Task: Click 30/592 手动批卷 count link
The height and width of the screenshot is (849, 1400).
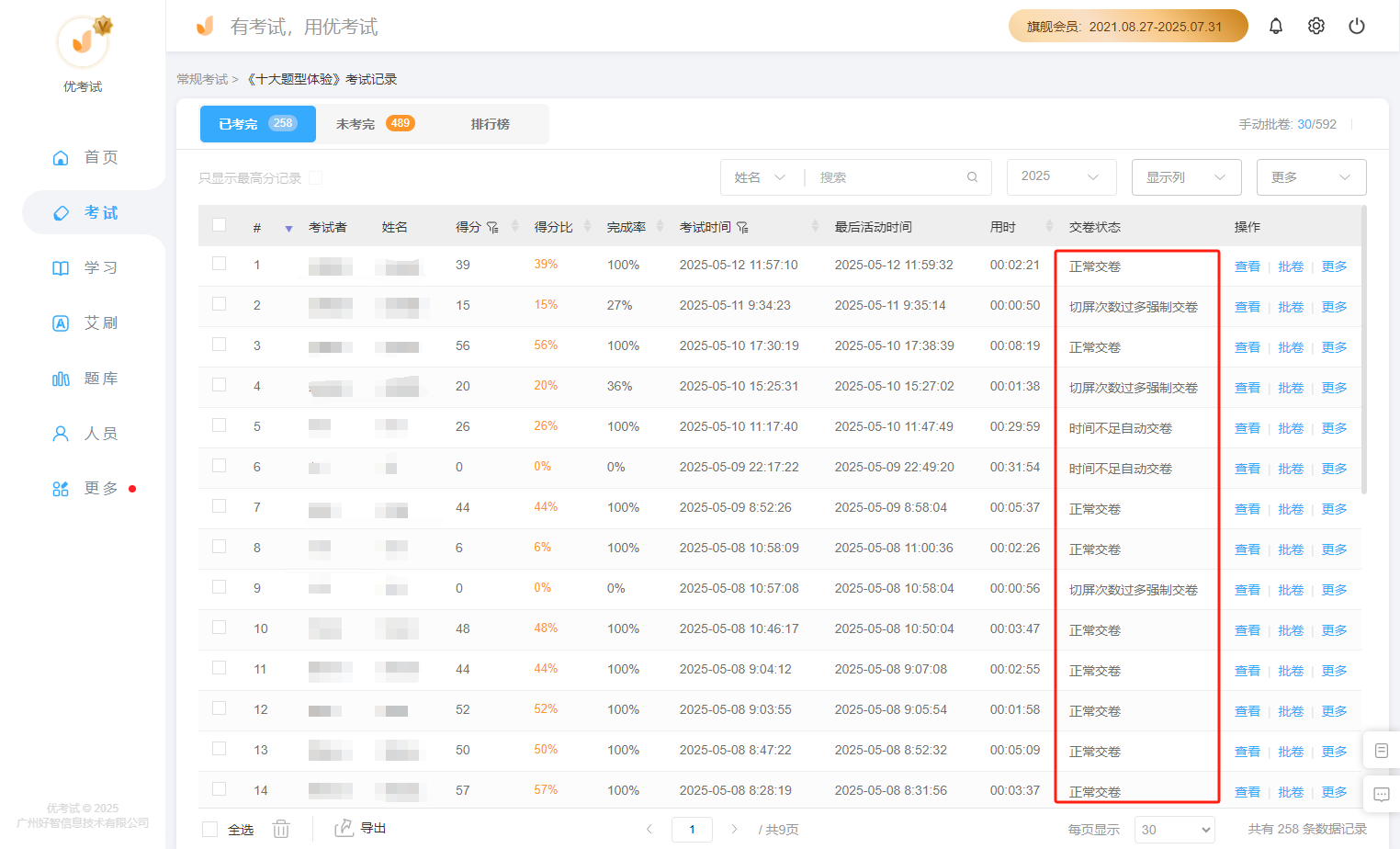Action: click(1316, 124)
